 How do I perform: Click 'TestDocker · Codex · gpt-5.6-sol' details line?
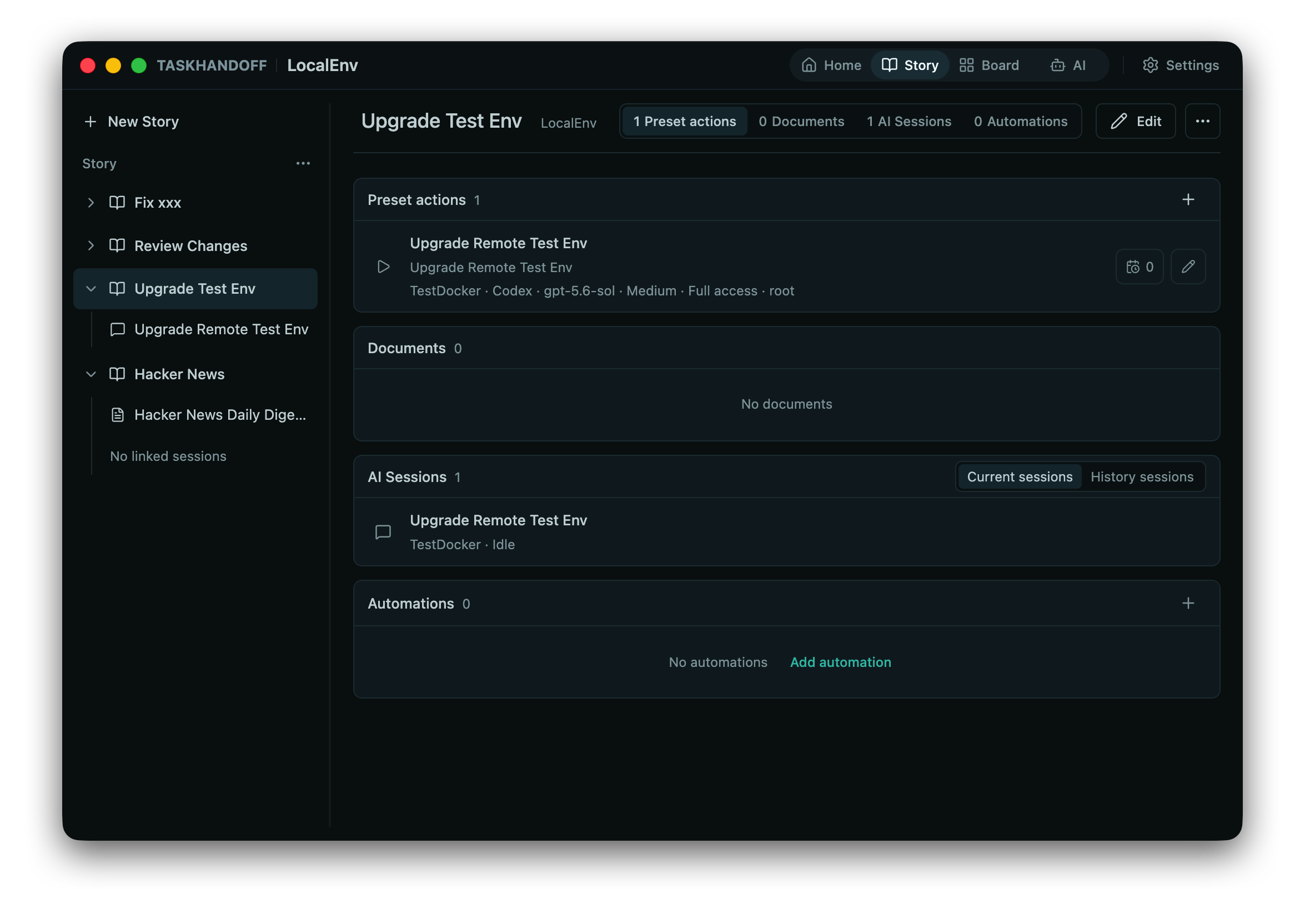tap(601, 291)
